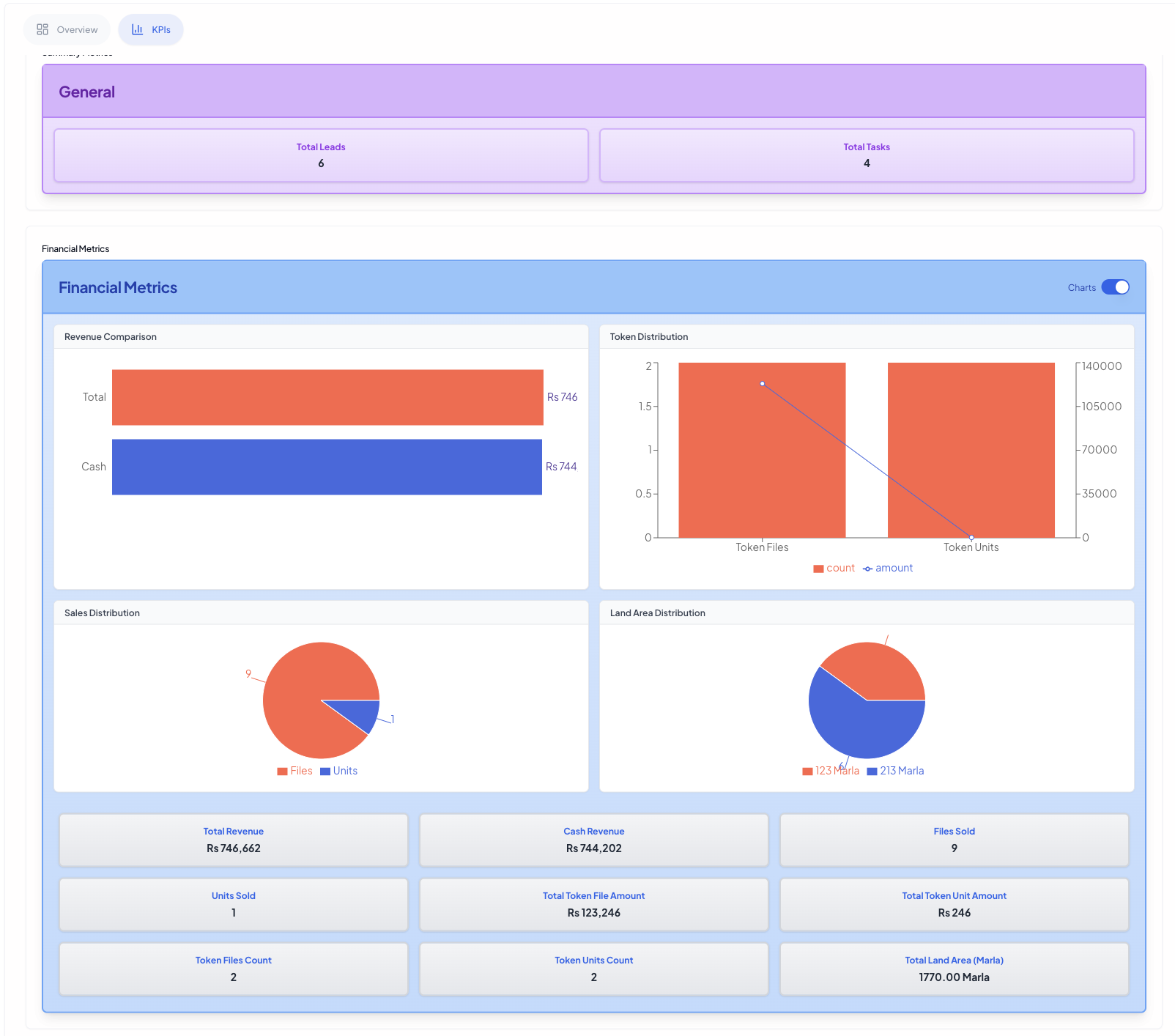
Task: Select the blue Cash bar in Revenue Comparison
Action: pyautogui.click(x=327, y=466)
